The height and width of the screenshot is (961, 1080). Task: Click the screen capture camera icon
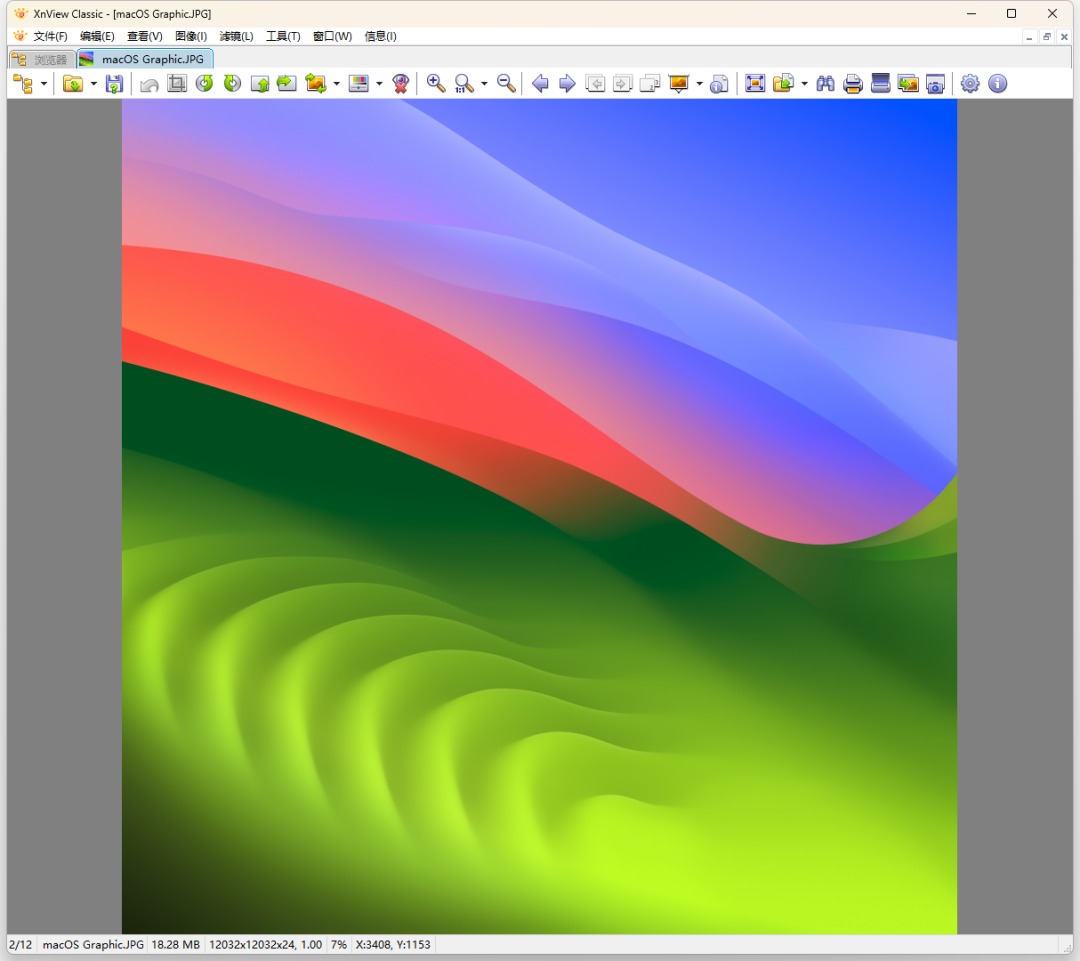point(935,84)
